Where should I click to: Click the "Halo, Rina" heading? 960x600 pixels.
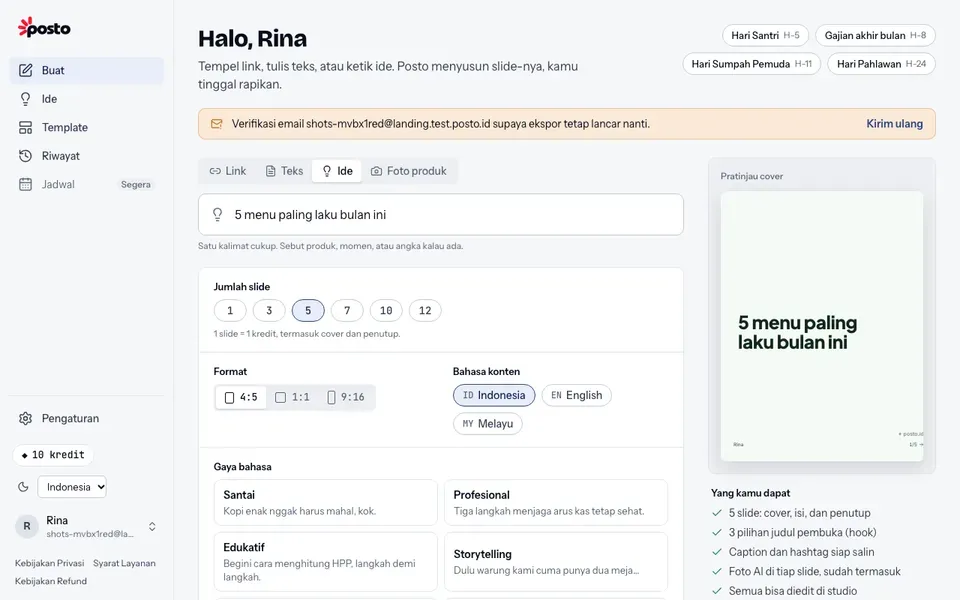[252, 39]
